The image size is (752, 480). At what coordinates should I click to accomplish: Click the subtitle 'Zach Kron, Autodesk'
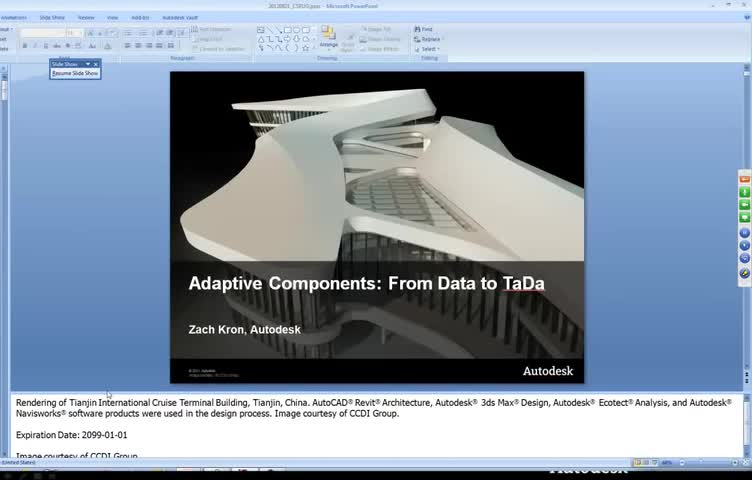point(245,330)
